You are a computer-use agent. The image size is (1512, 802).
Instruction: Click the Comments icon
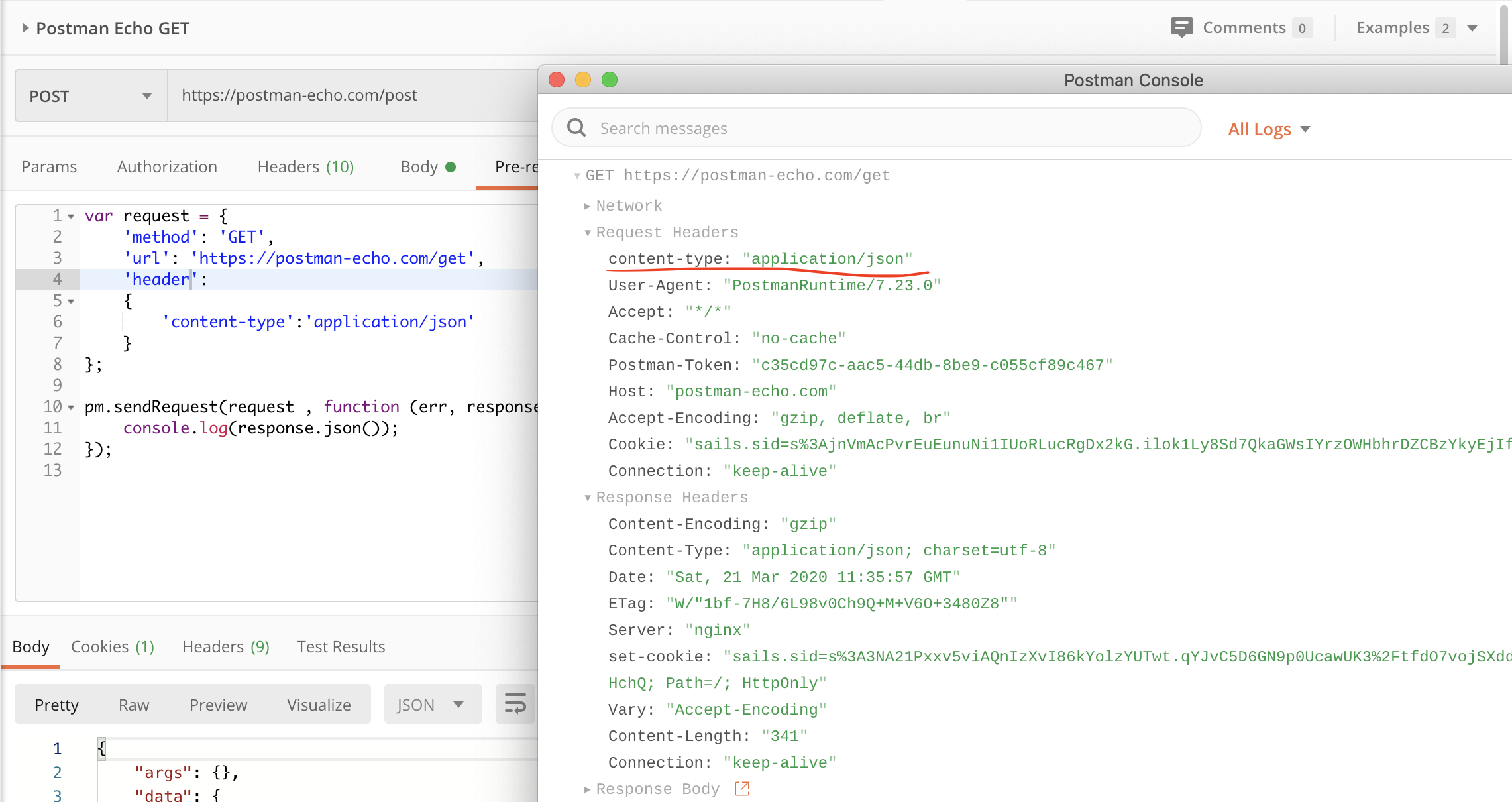click(1183, 27)
